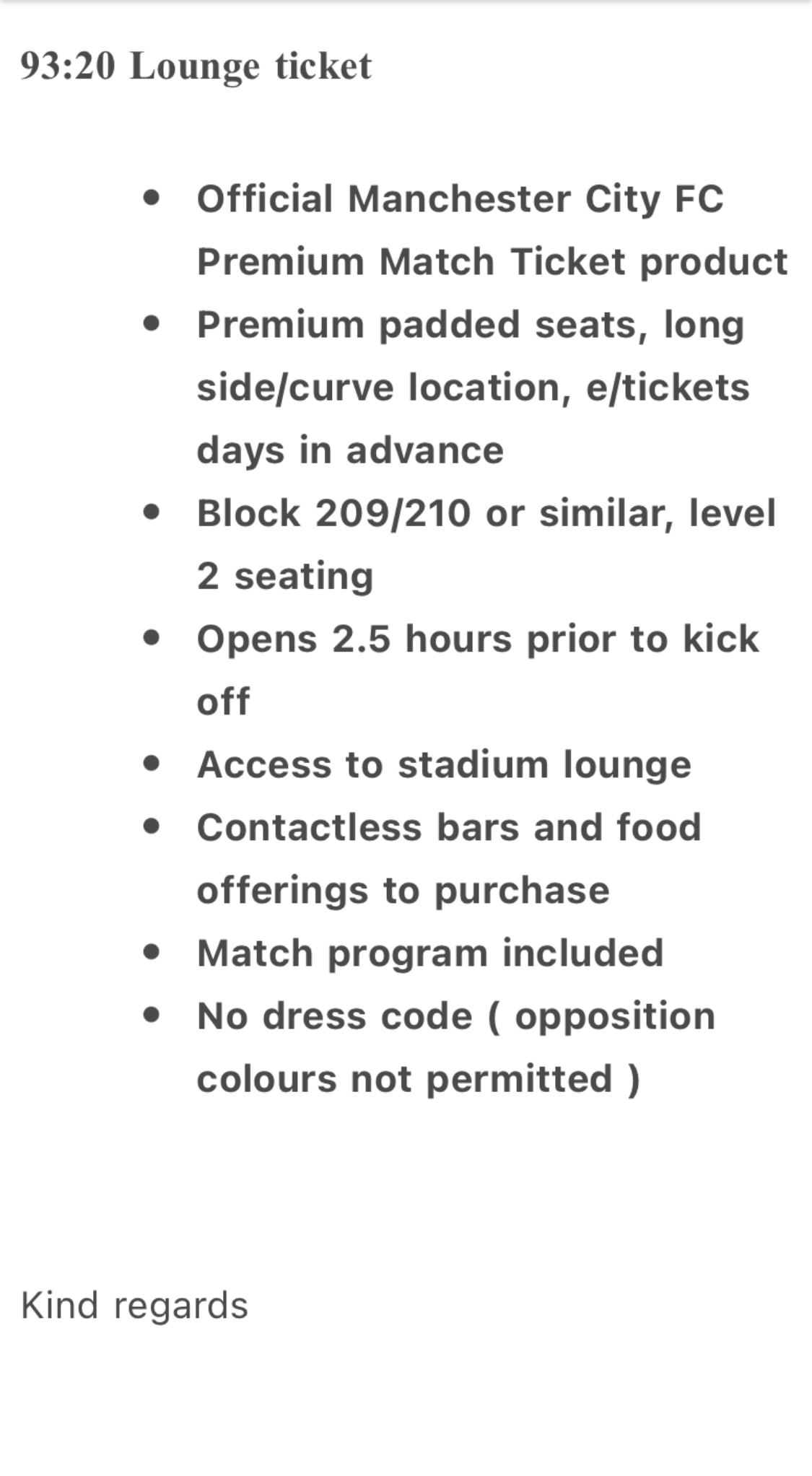This screenshot has width=812, height=1476.
Task: Click the "No dress code" line
Action: [455, 1016]
